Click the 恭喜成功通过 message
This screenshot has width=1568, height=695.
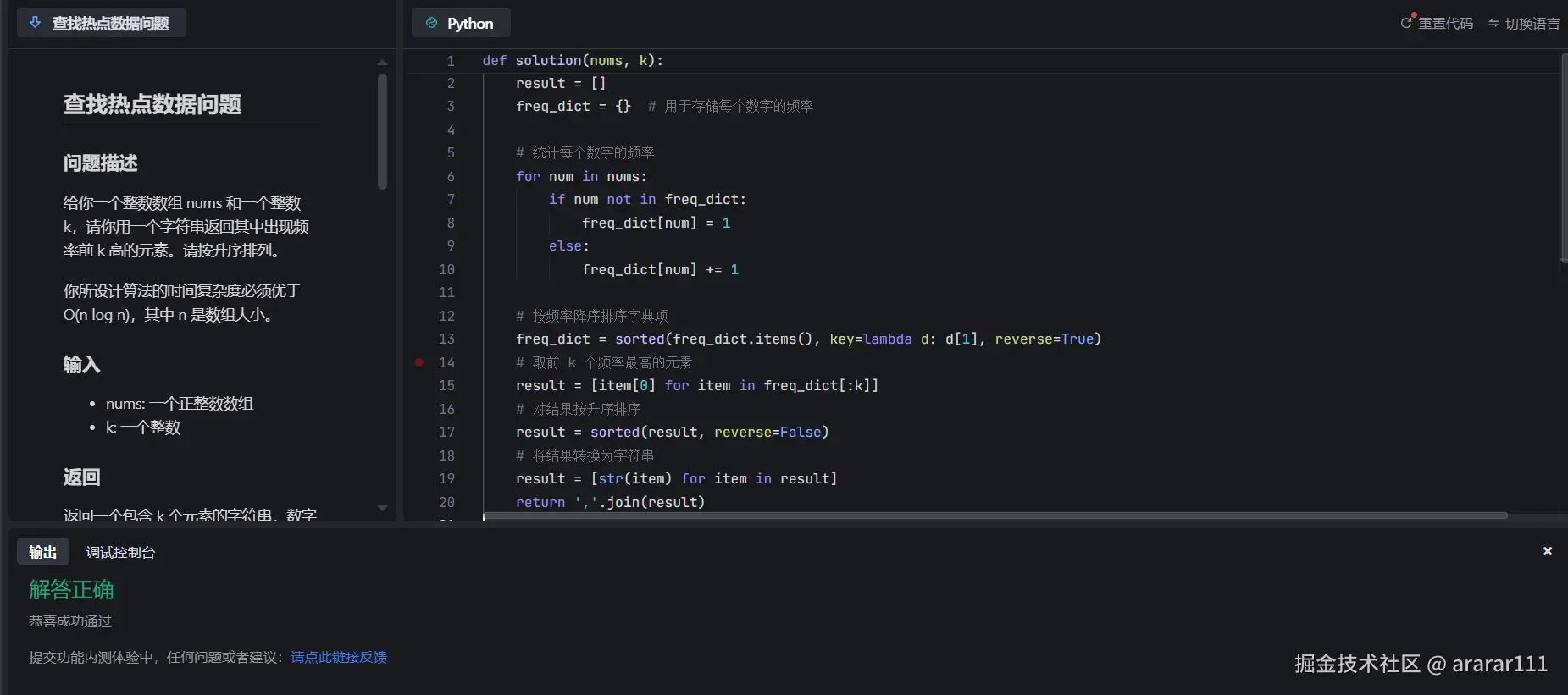click(70, 621)
